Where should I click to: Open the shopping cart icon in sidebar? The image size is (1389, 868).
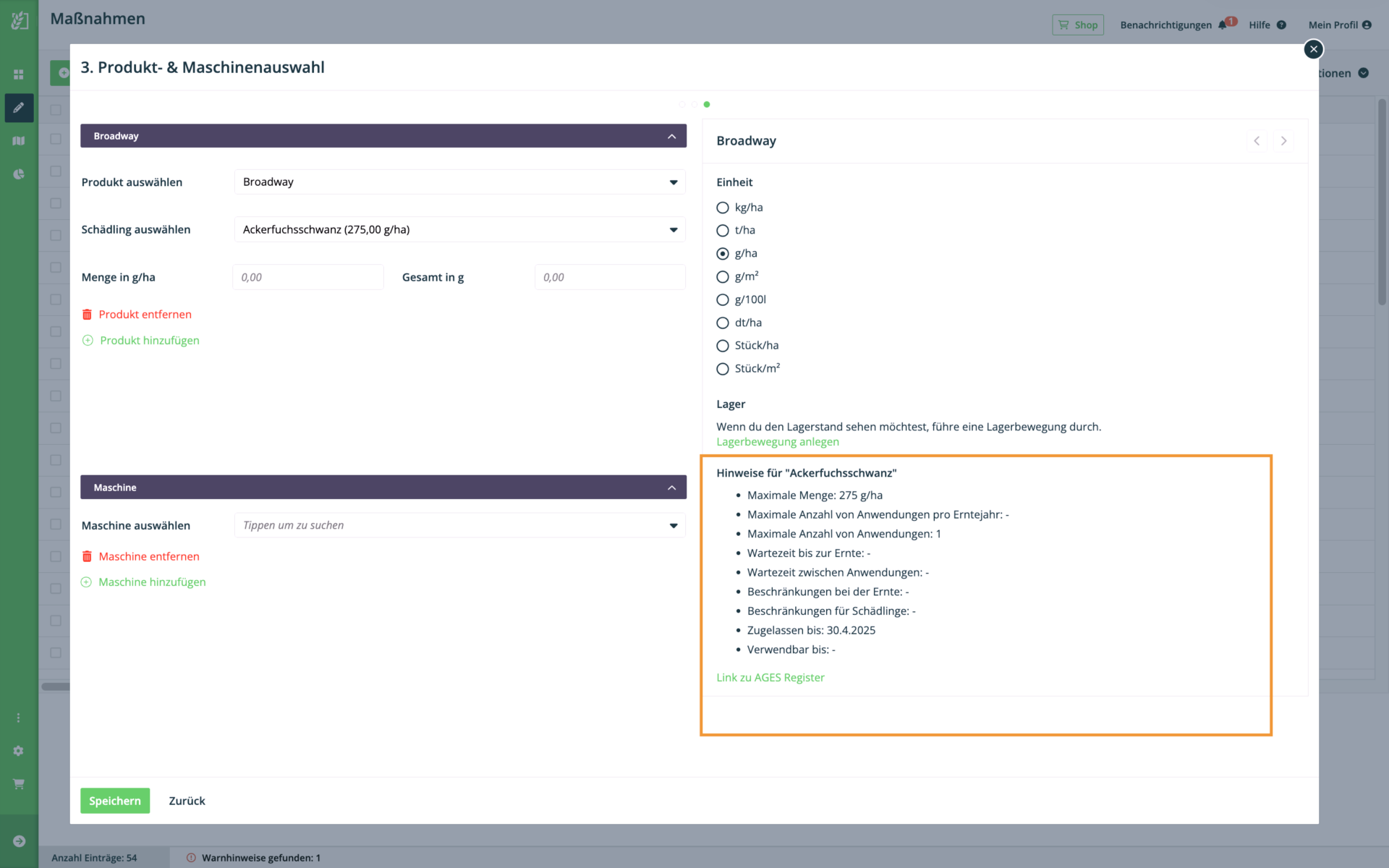19,784
